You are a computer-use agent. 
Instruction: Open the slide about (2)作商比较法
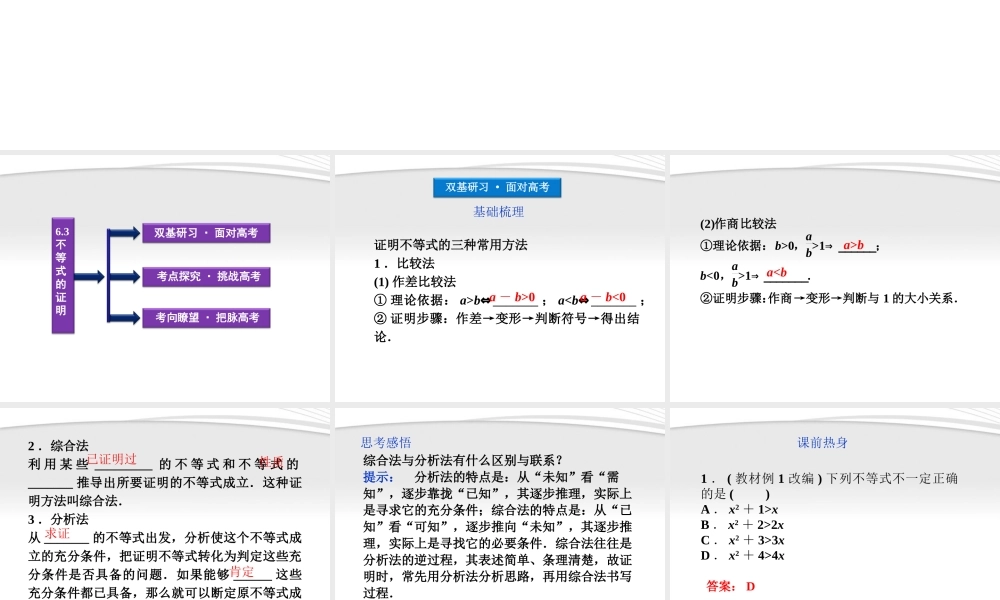coord(835,279)
